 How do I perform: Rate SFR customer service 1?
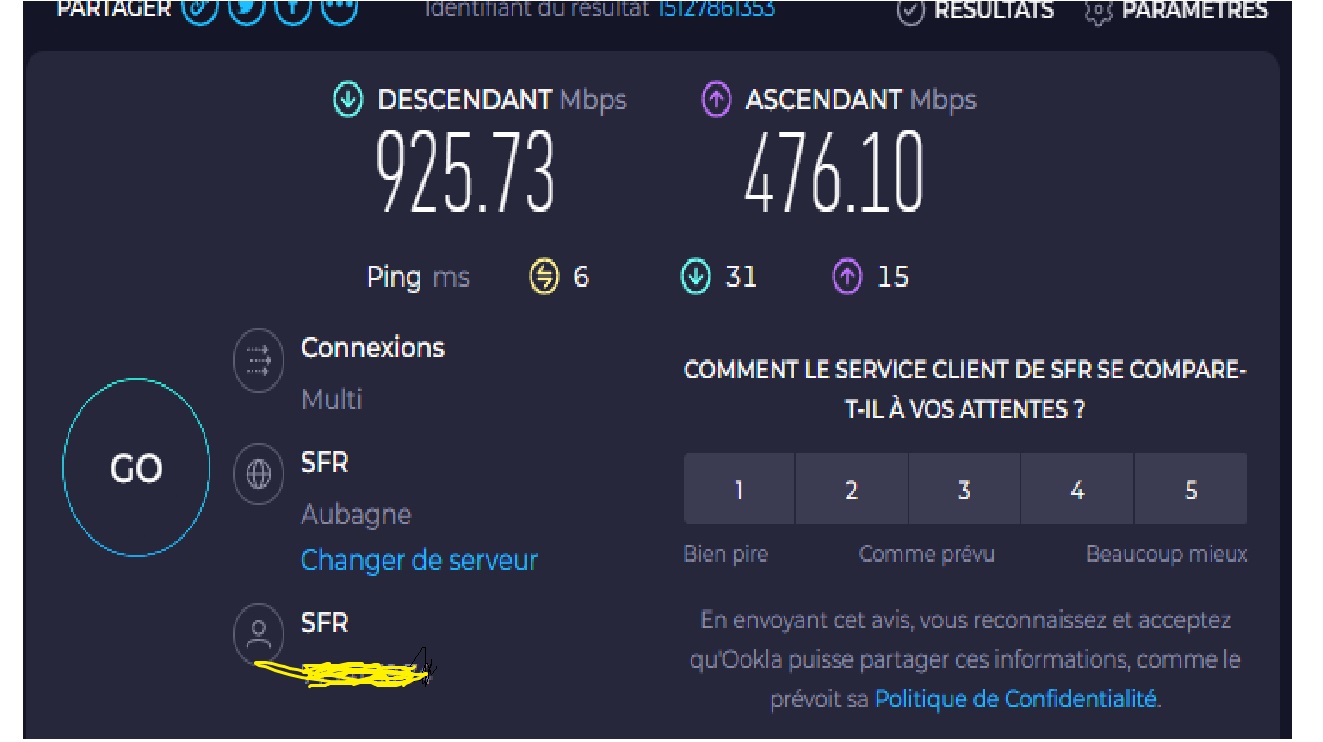click(739, 489)
